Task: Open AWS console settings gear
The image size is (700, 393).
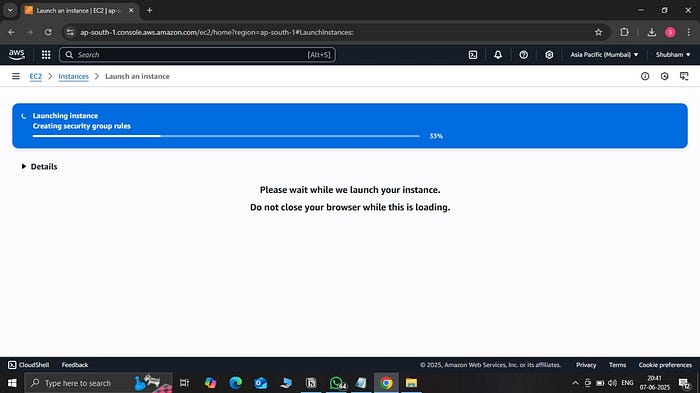Action: coord(549,54)
